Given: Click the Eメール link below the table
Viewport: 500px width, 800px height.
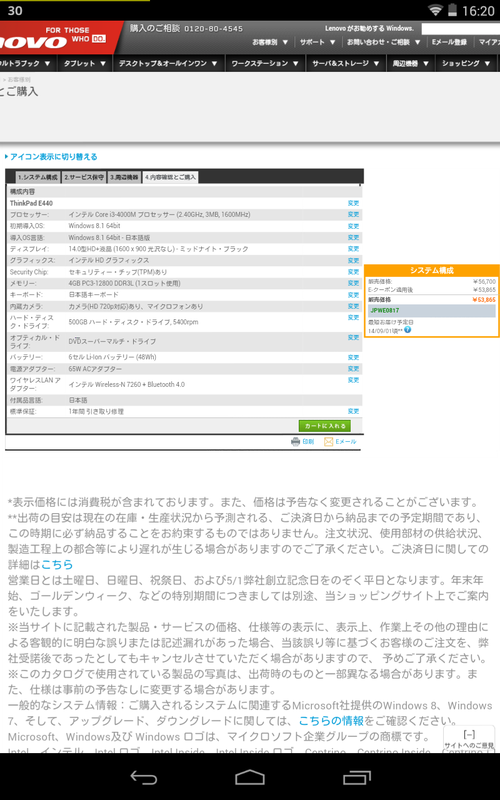Looking at the screenshot, I should [345, 442].
